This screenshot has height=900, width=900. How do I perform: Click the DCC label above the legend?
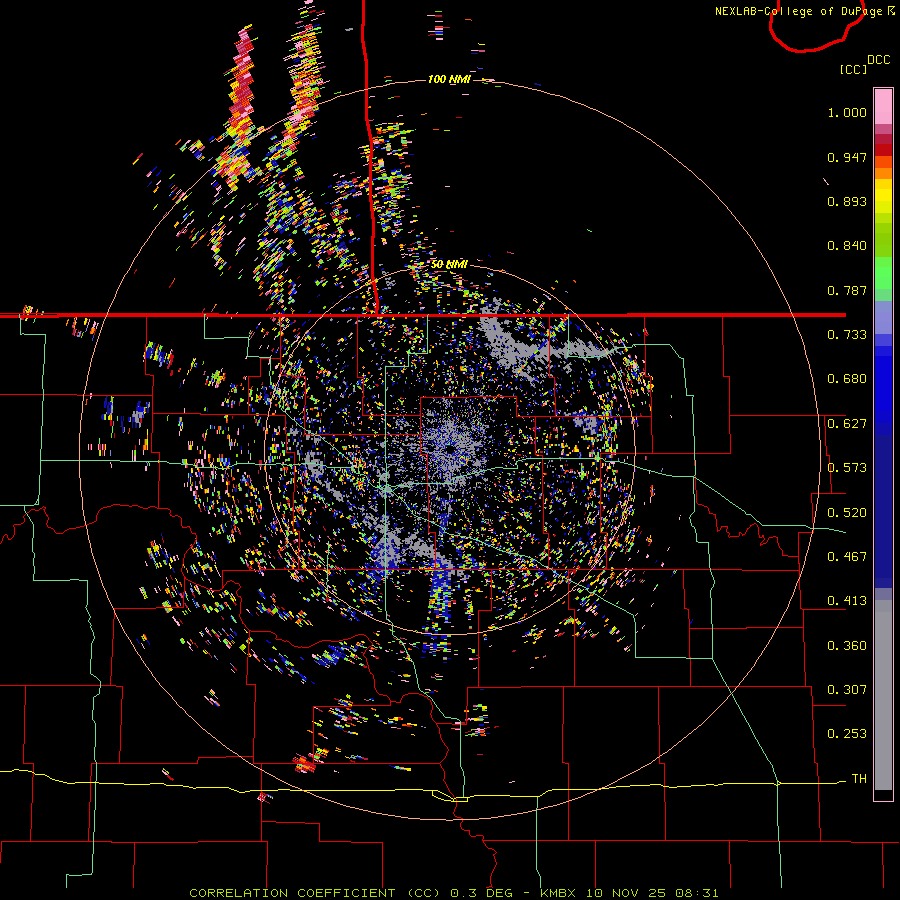pyautogui.click(x=878, y=60)
